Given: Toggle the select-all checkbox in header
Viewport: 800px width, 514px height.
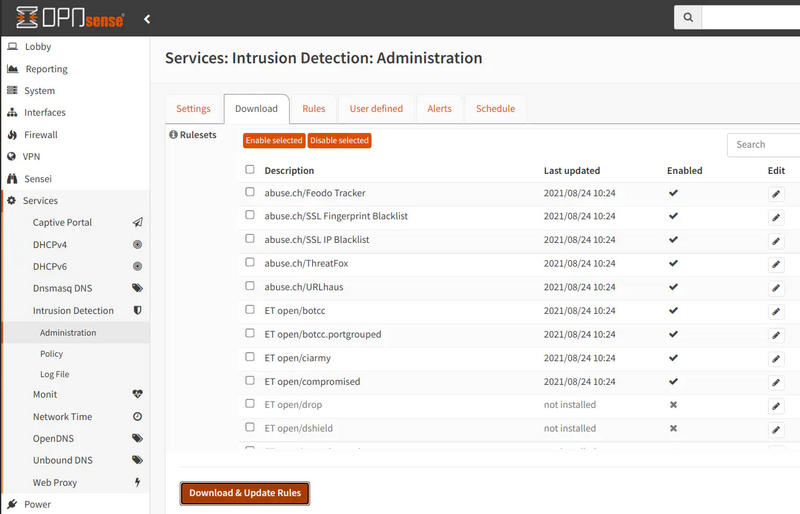Looking at the screenshot, I should pyautogui.click(x=249, y=169).
